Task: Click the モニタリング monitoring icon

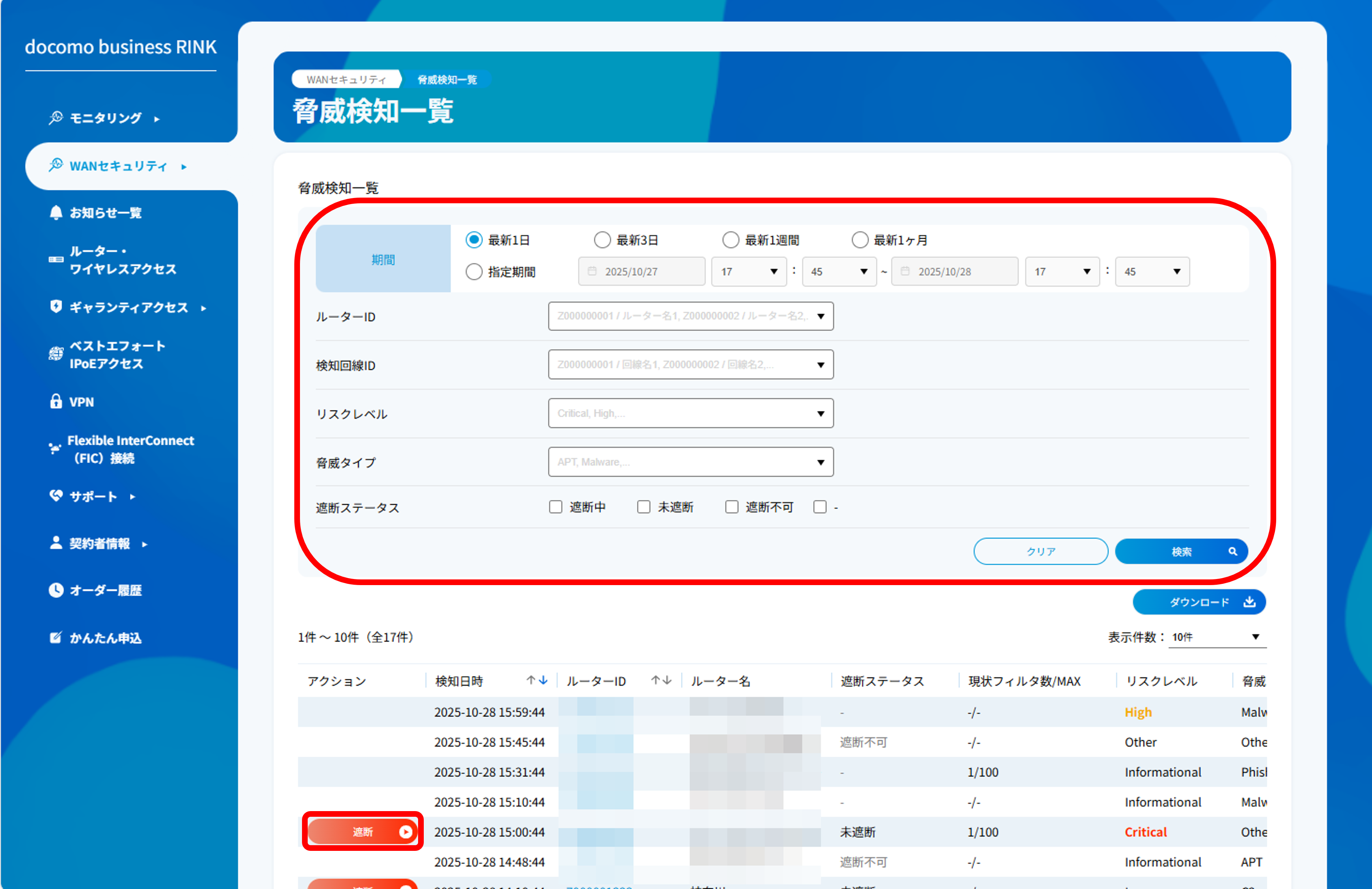Action: [56, 118]
